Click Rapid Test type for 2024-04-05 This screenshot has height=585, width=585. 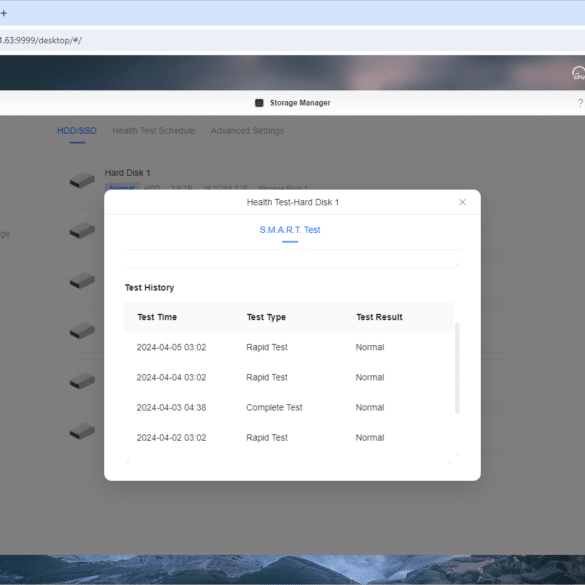pyautogui.click(x=267, y=347)
